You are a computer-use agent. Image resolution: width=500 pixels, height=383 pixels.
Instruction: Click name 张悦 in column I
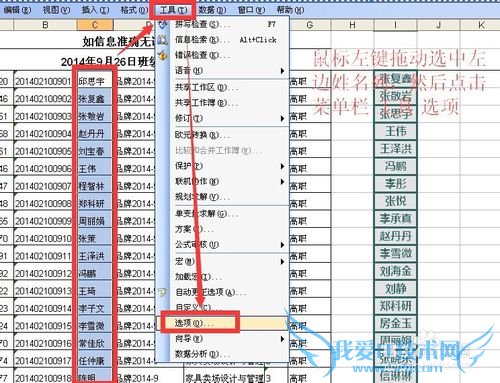tap(395, 201)
